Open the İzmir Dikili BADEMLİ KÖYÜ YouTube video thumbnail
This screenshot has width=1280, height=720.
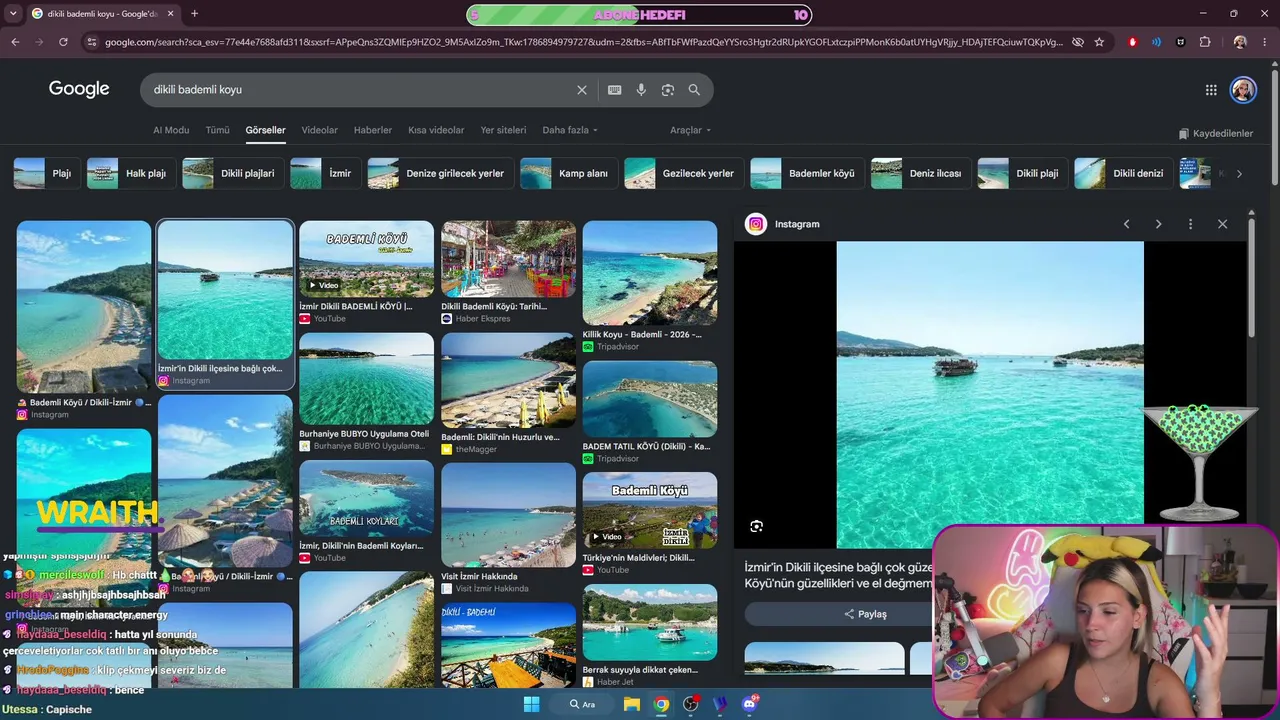366,258
